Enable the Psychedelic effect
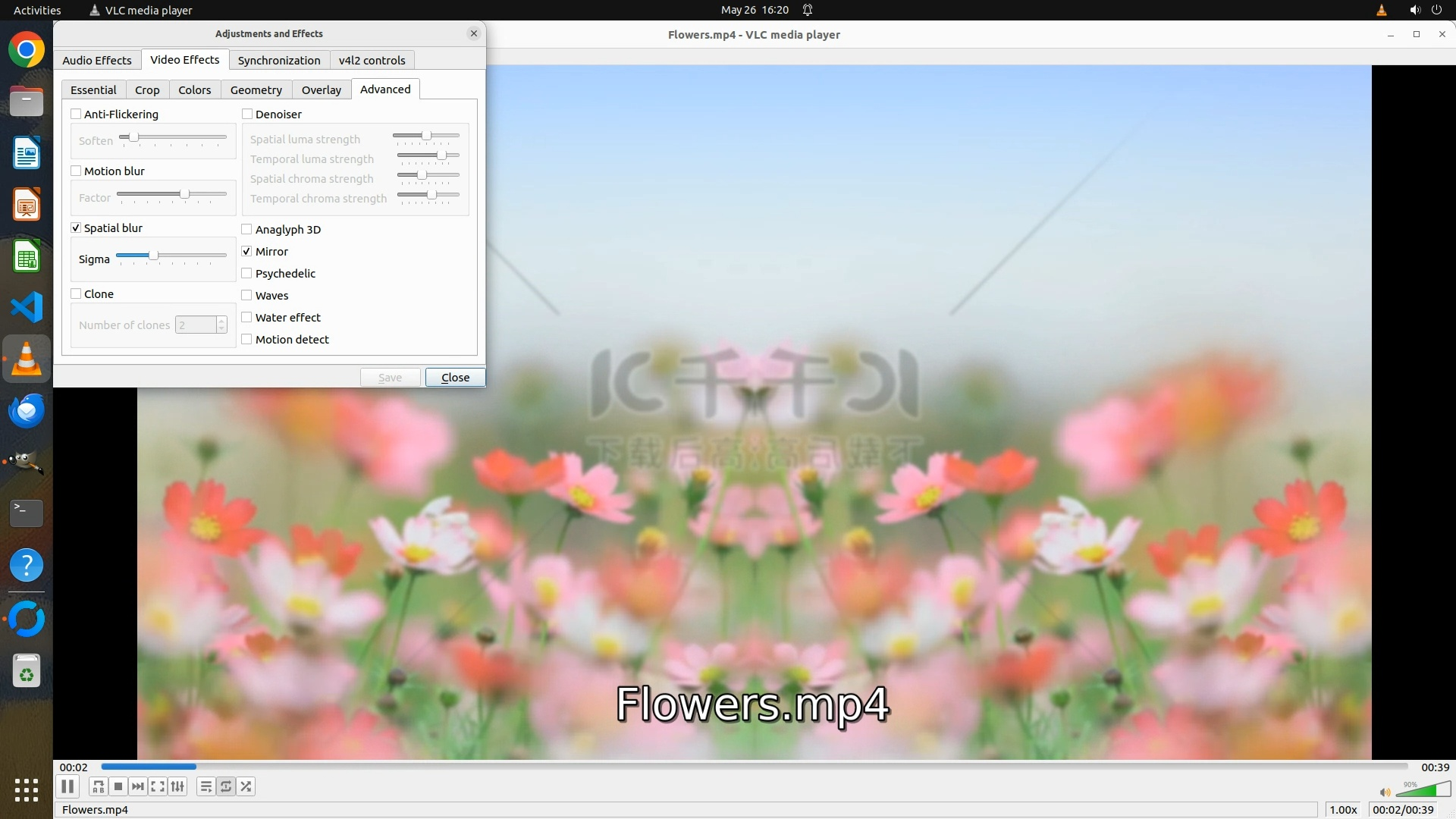The height and width of the screenshot is (819, 1456). (x=247, y=274)
